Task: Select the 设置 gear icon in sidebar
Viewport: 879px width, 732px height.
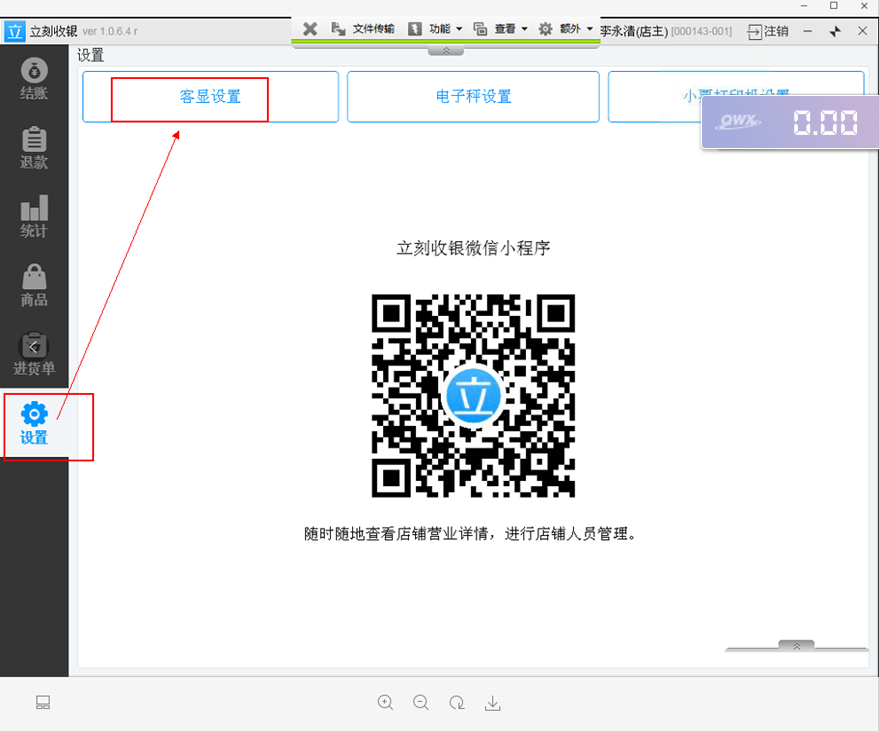Action: 34,414
